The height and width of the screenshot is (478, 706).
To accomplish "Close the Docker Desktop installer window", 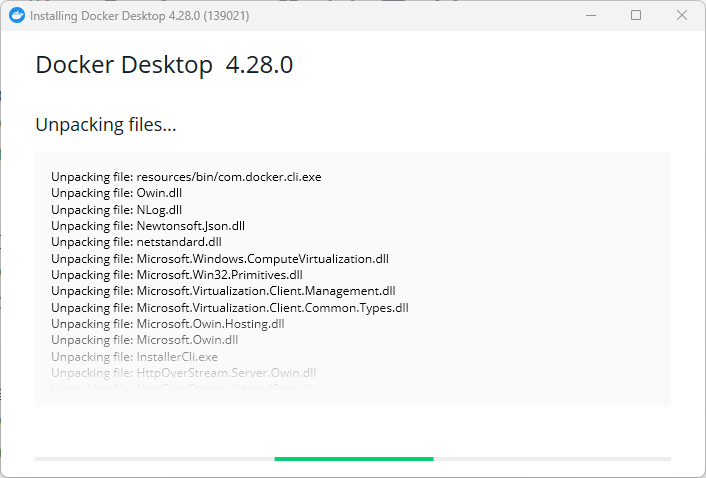I will pyautogui.click(x=682, y=15).
